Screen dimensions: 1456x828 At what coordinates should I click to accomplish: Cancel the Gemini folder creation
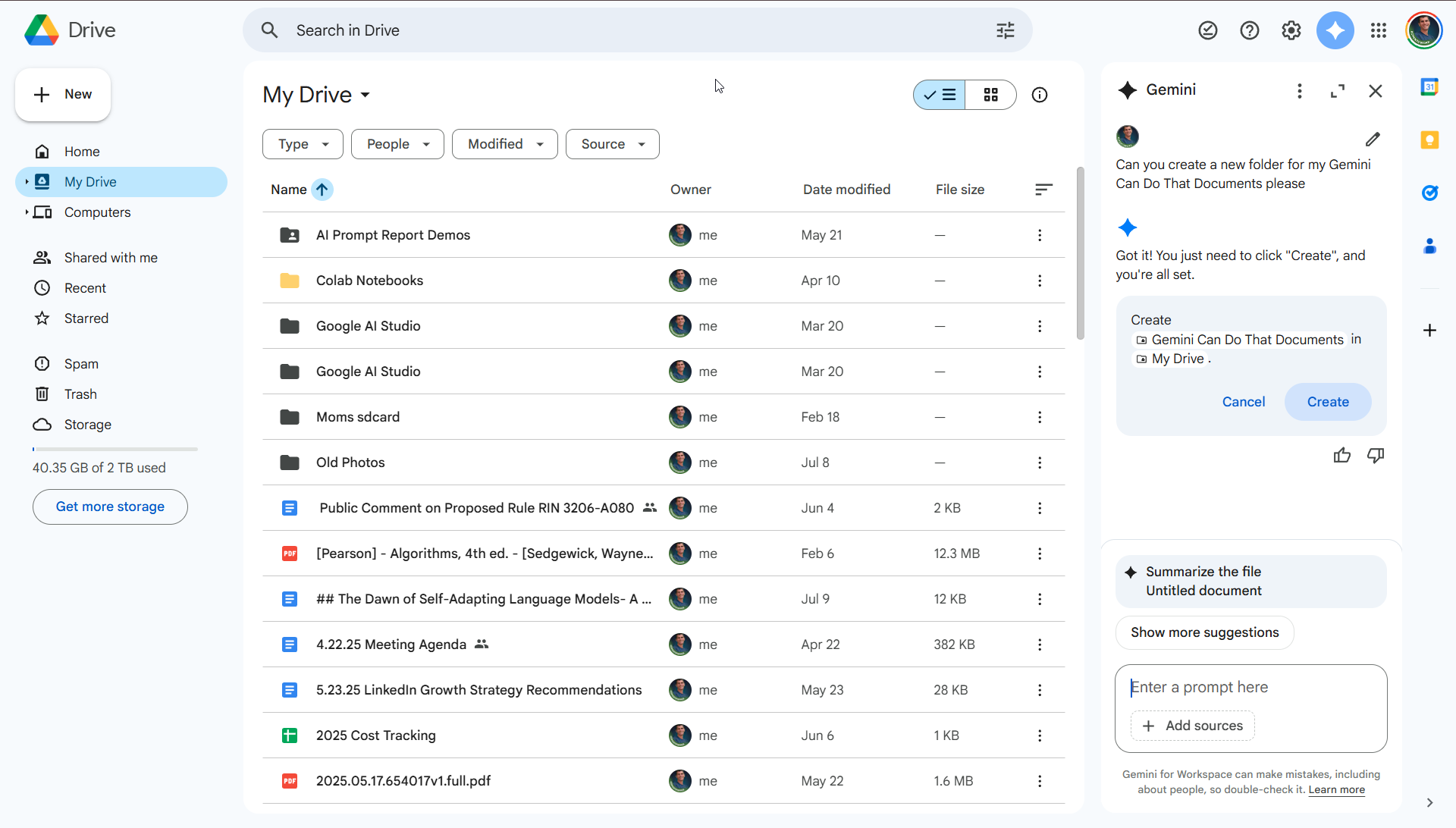pos(1244,402)
